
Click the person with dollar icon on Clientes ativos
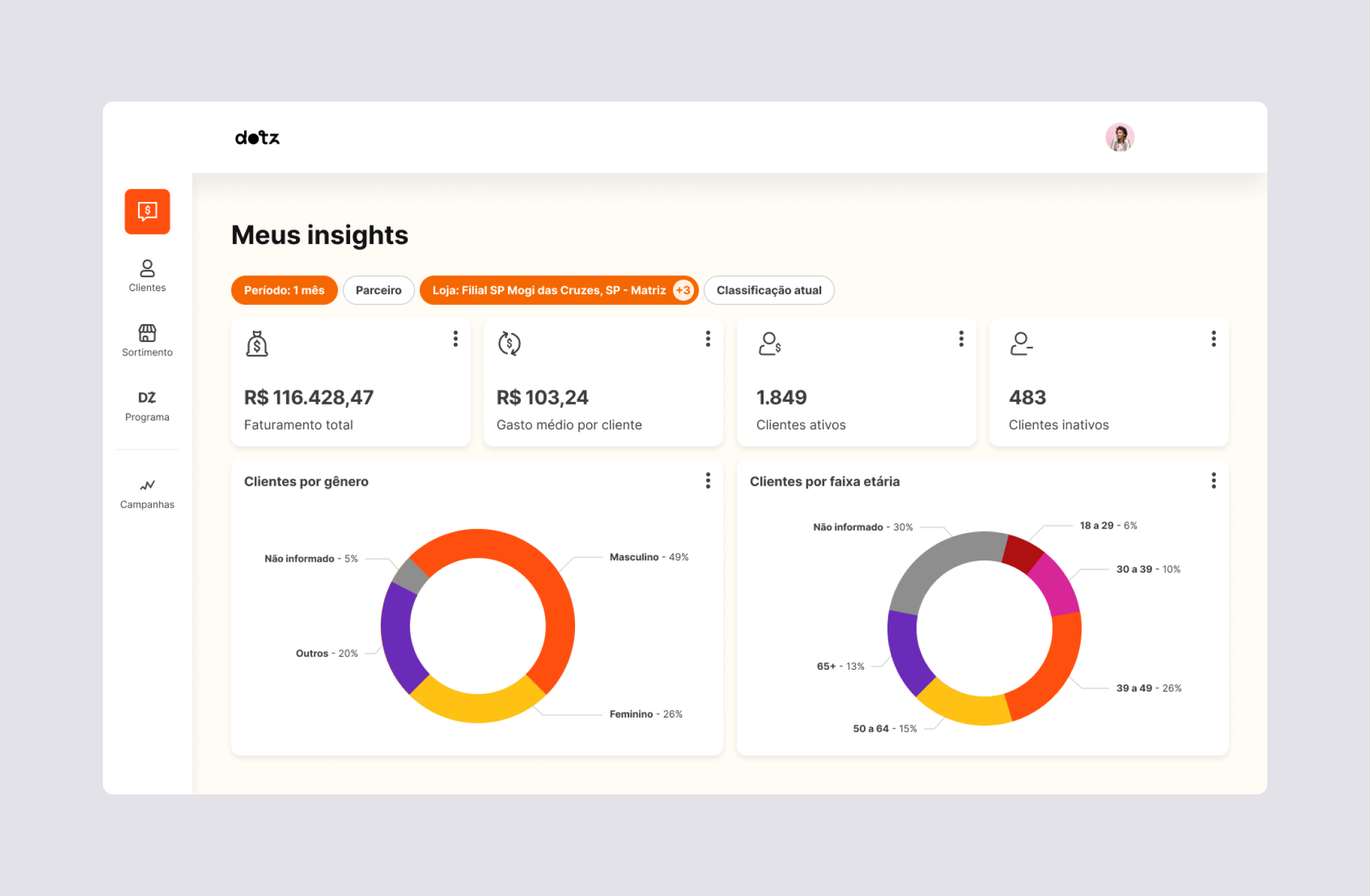(x=769, y=344)
